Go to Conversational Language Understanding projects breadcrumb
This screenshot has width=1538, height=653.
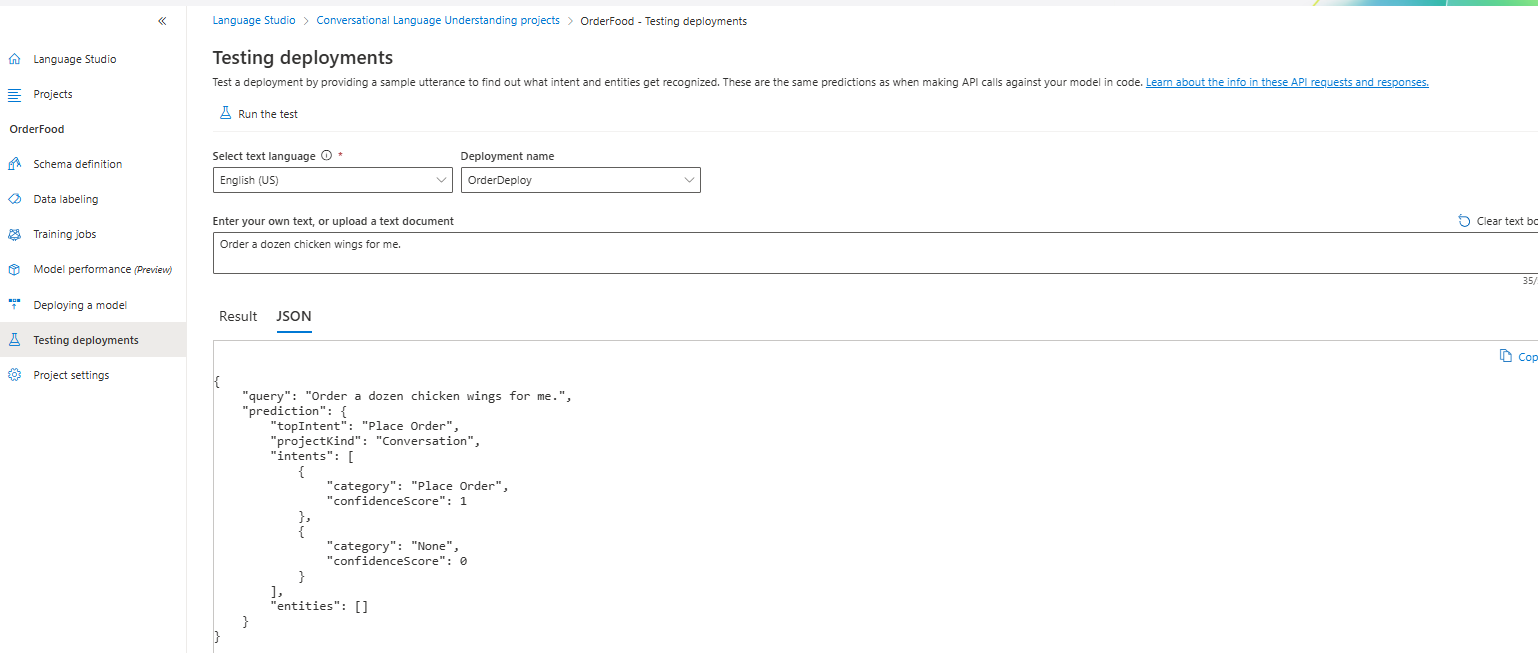[x=438, y=20]
